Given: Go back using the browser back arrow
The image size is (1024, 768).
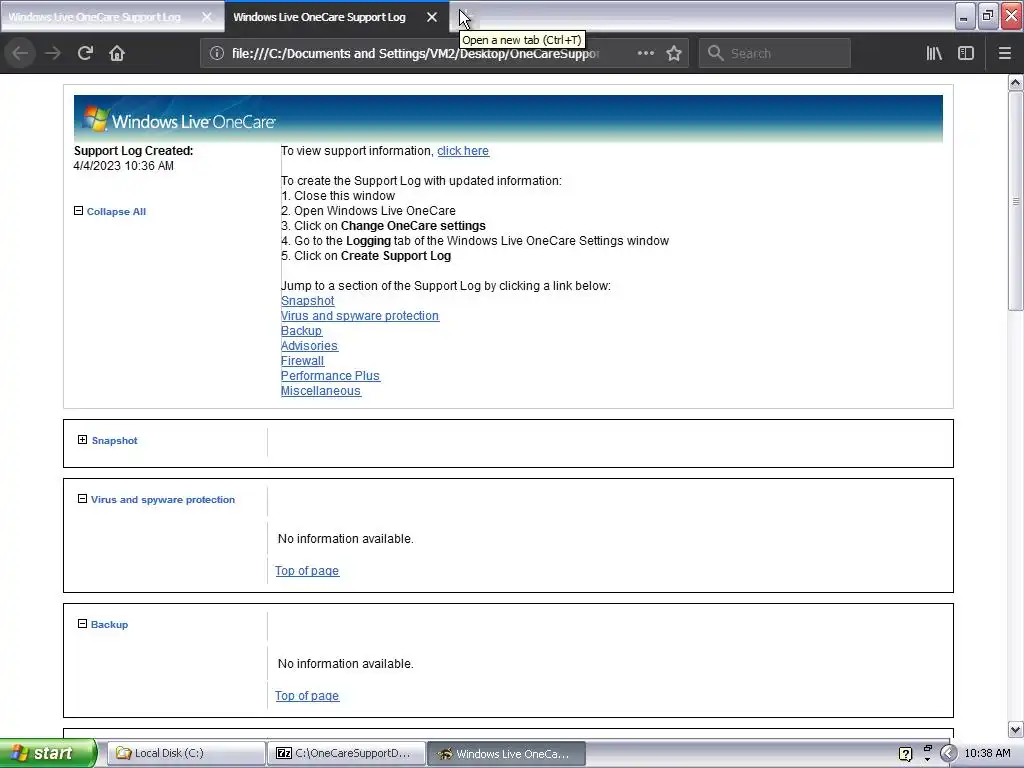Looking at the screenshot, I should tap(20, 53).
